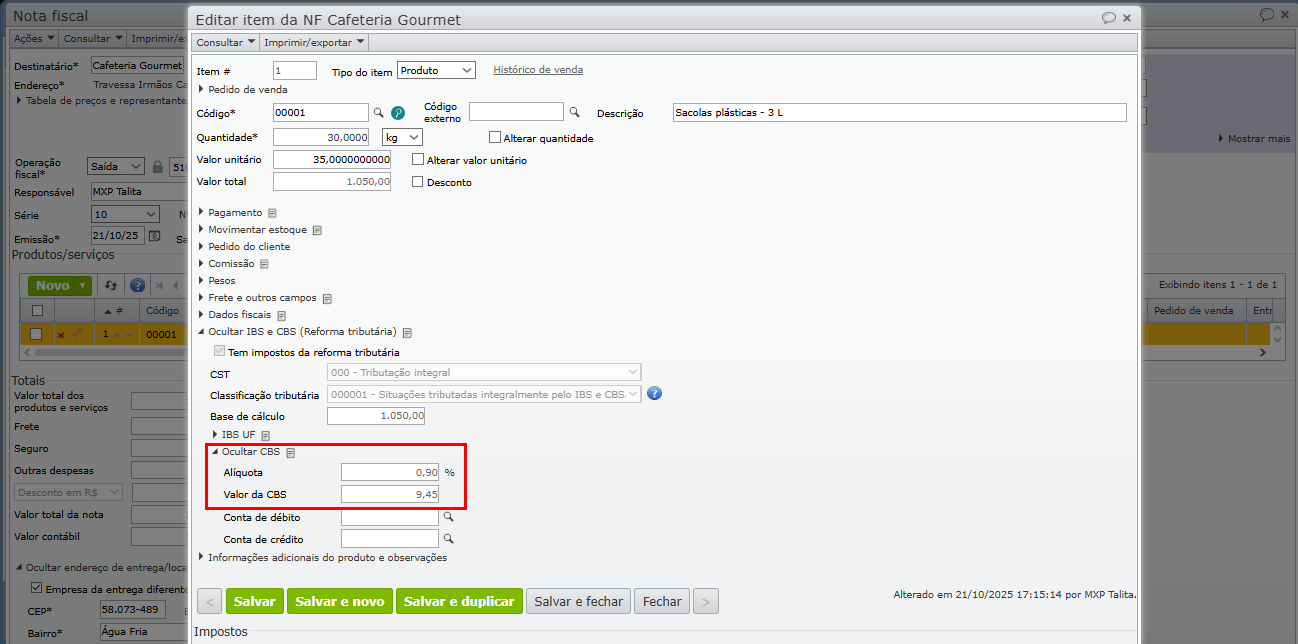Click into the Valor unitário field
The height and width of the screenshot is (644, 1298).
coord(332,159)
